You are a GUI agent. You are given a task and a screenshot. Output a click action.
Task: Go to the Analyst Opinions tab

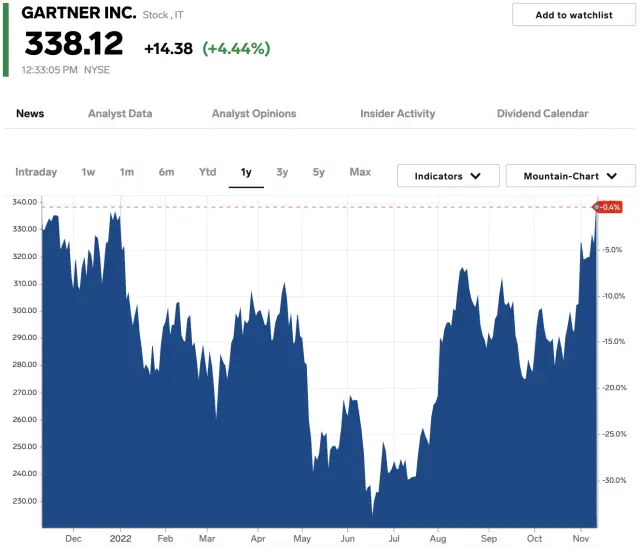coord(254,114)
